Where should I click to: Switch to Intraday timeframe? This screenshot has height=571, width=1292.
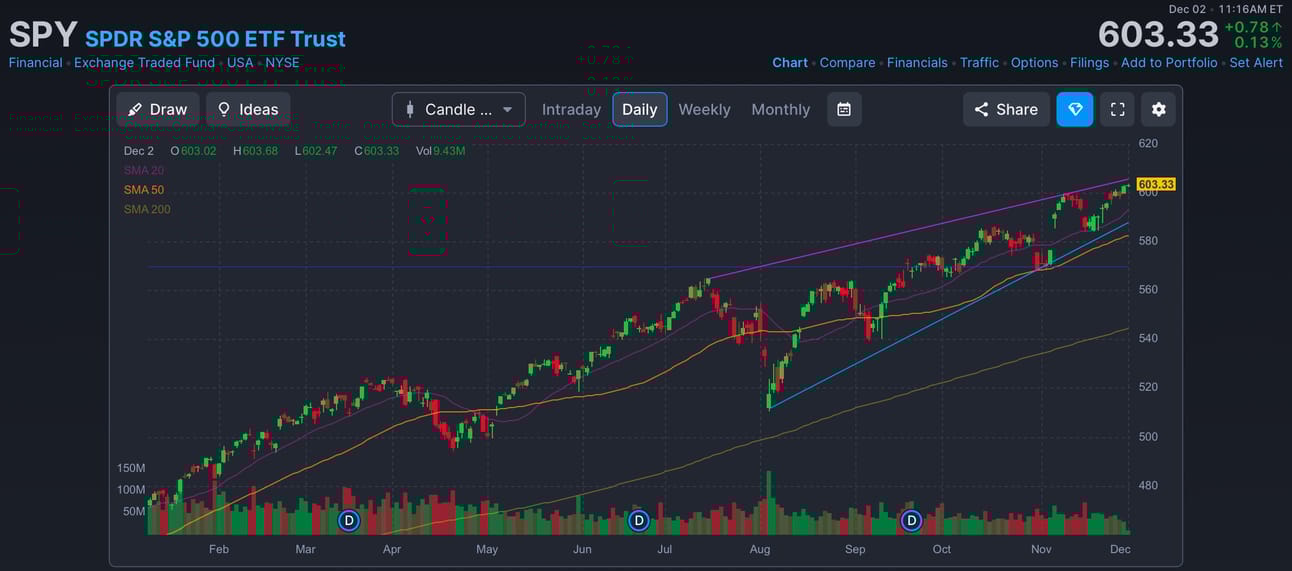click(571, 109)
